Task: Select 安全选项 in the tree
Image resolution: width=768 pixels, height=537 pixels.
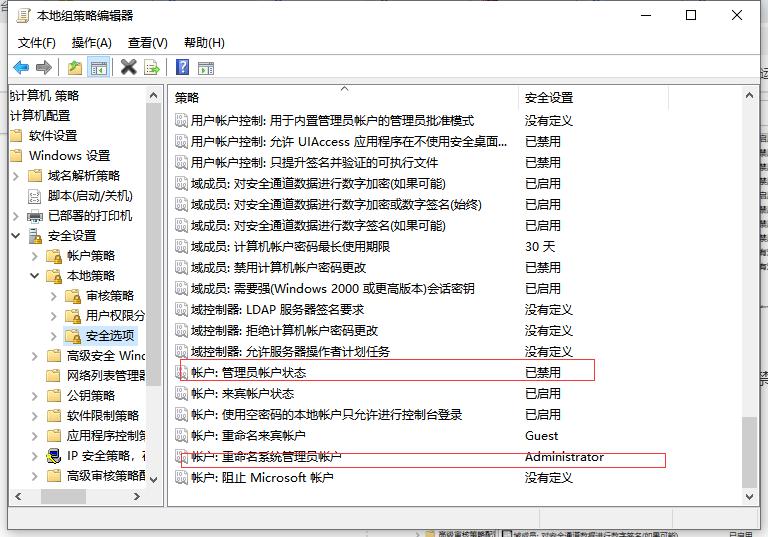Action: pyautogui.click(x=110, y=336)
